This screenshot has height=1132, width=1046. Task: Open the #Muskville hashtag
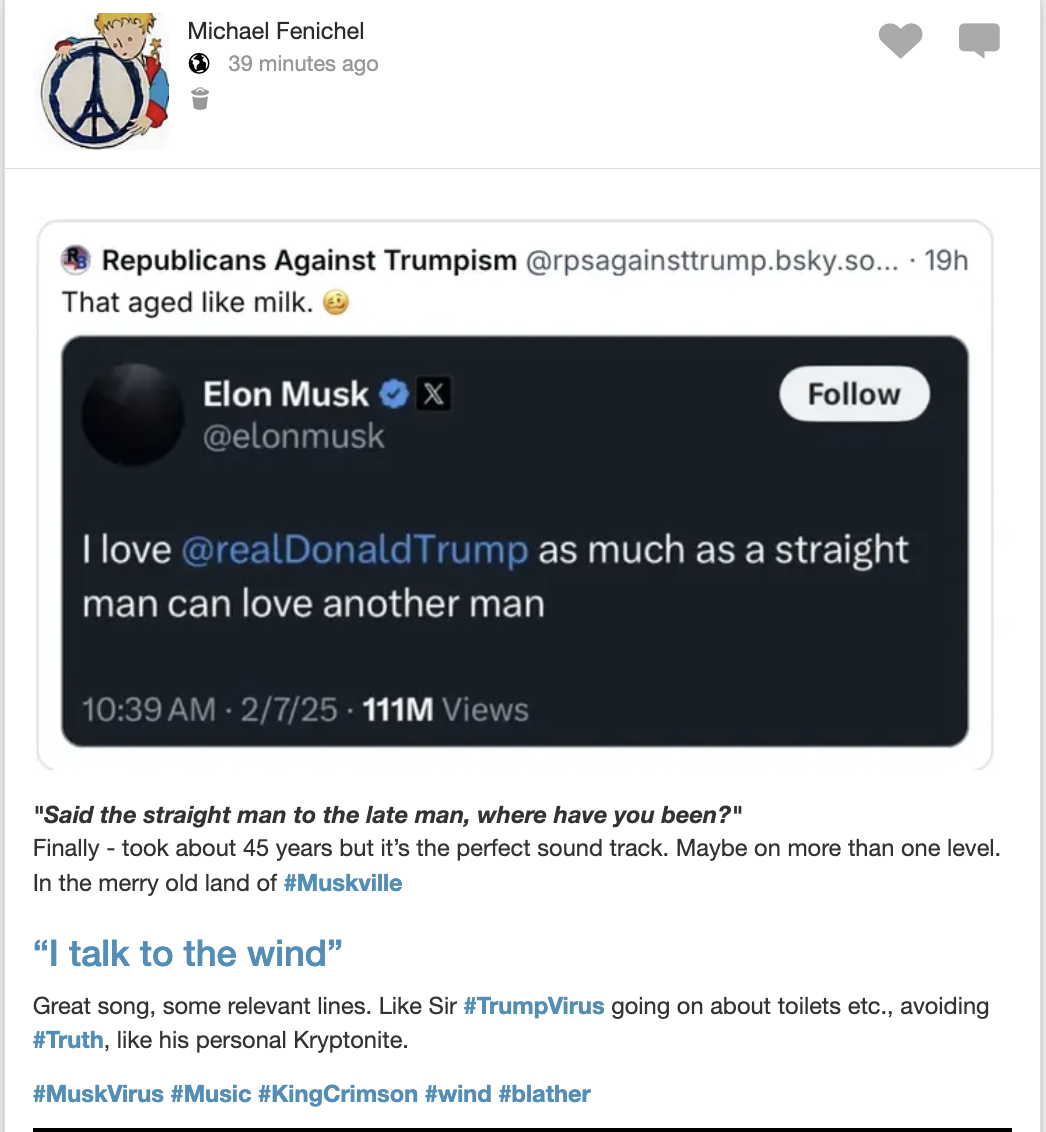[x=343, y=884]
